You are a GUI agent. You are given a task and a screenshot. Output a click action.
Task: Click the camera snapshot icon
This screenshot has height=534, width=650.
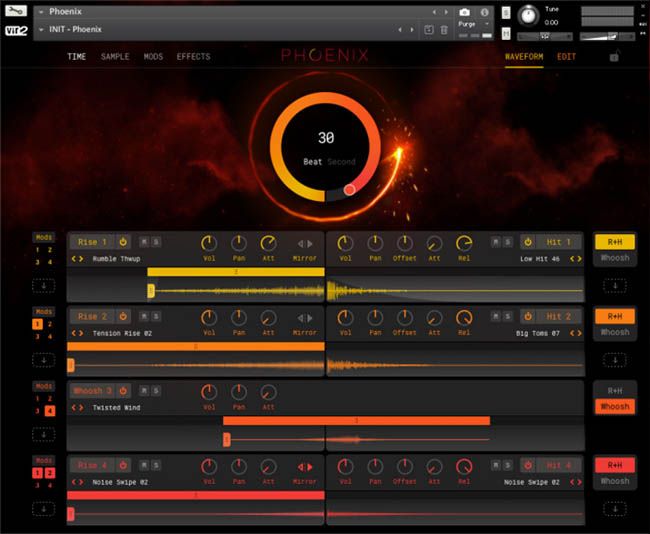[464, 12]
